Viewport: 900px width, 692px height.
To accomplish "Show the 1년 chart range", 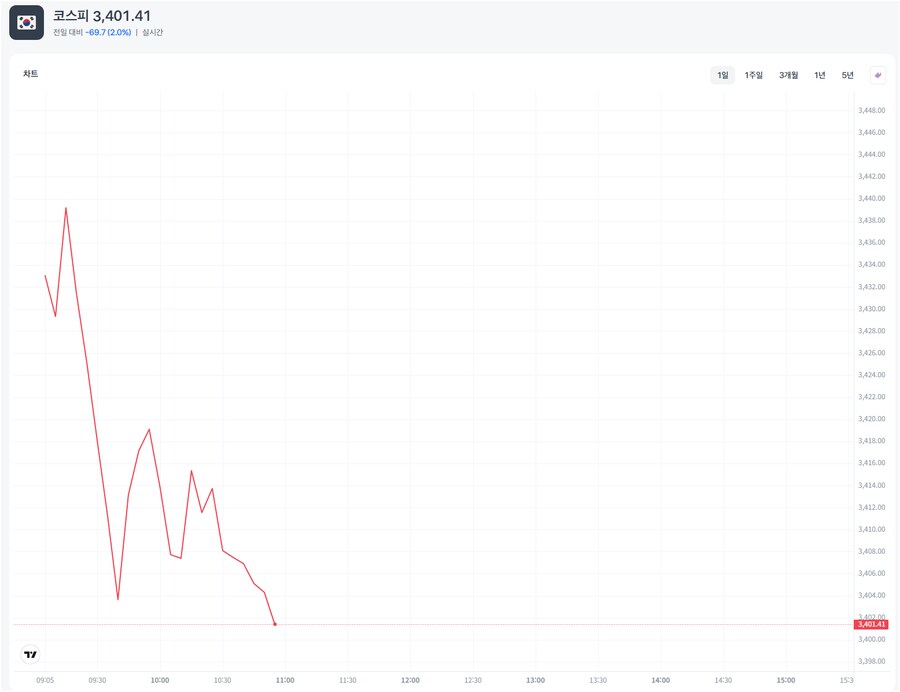I will [x=820, y=75].
